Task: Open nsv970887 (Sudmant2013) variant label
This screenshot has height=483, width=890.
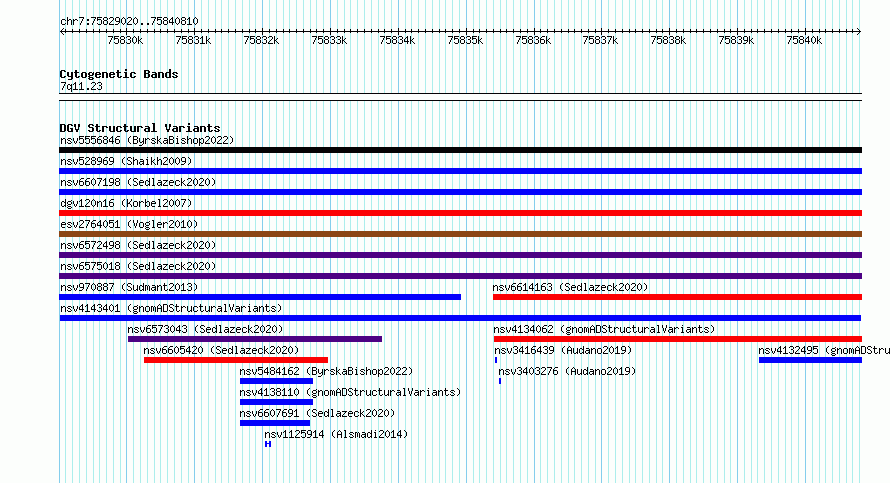Action: coord(129,287)
